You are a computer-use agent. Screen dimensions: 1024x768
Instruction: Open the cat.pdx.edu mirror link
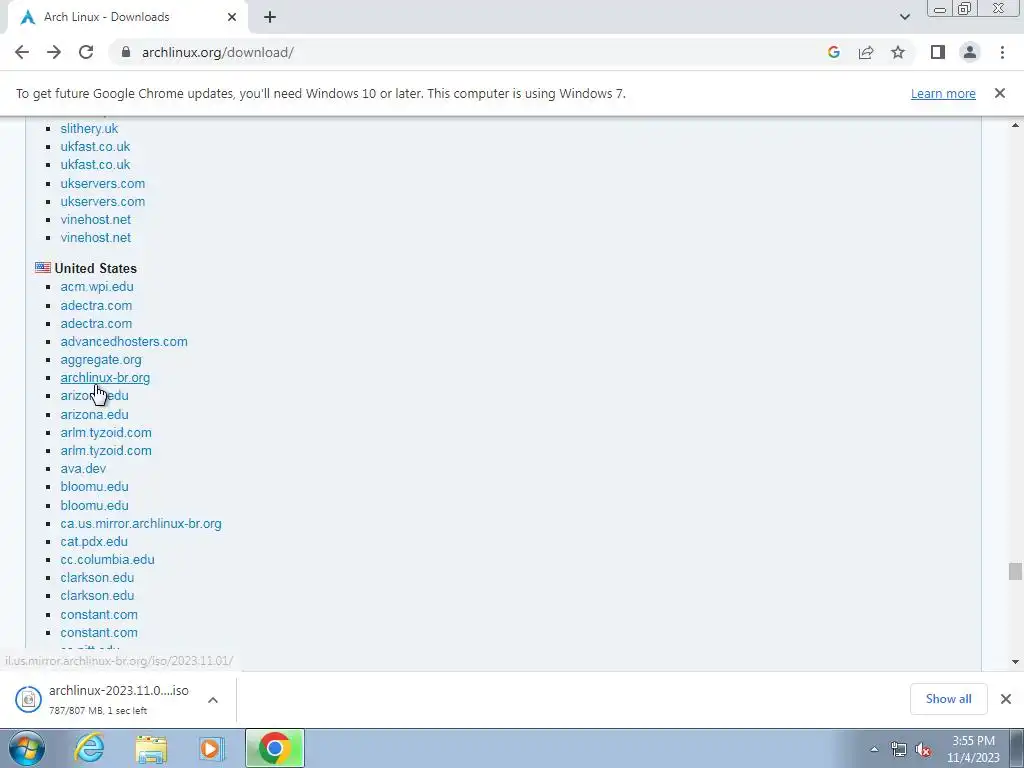tap(94, 541)
